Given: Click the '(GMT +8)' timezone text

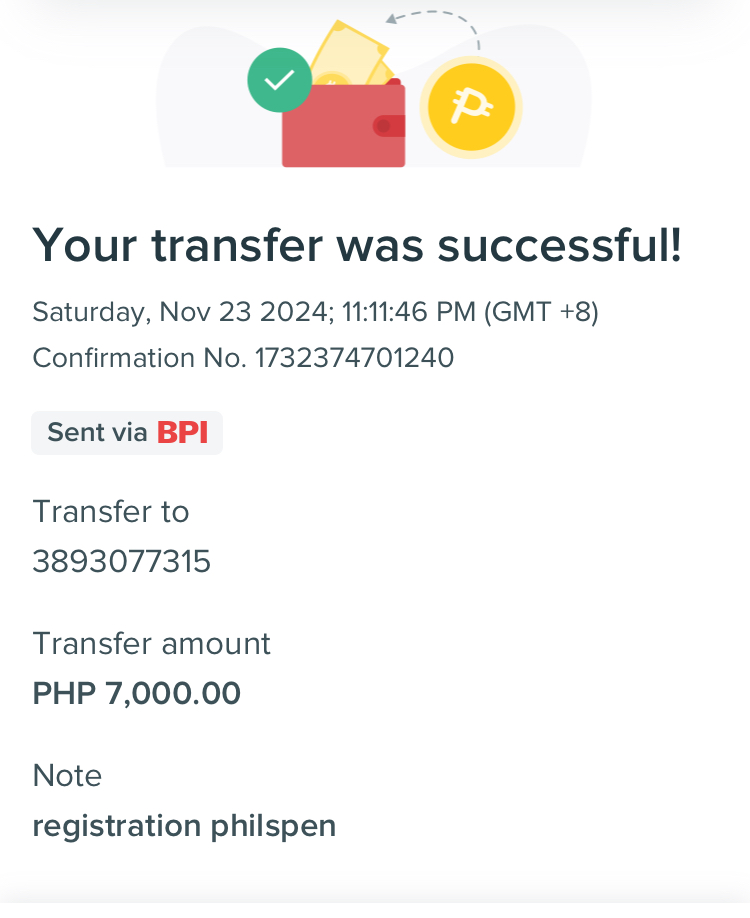Looking at the screenshot, I should (542, 312).
